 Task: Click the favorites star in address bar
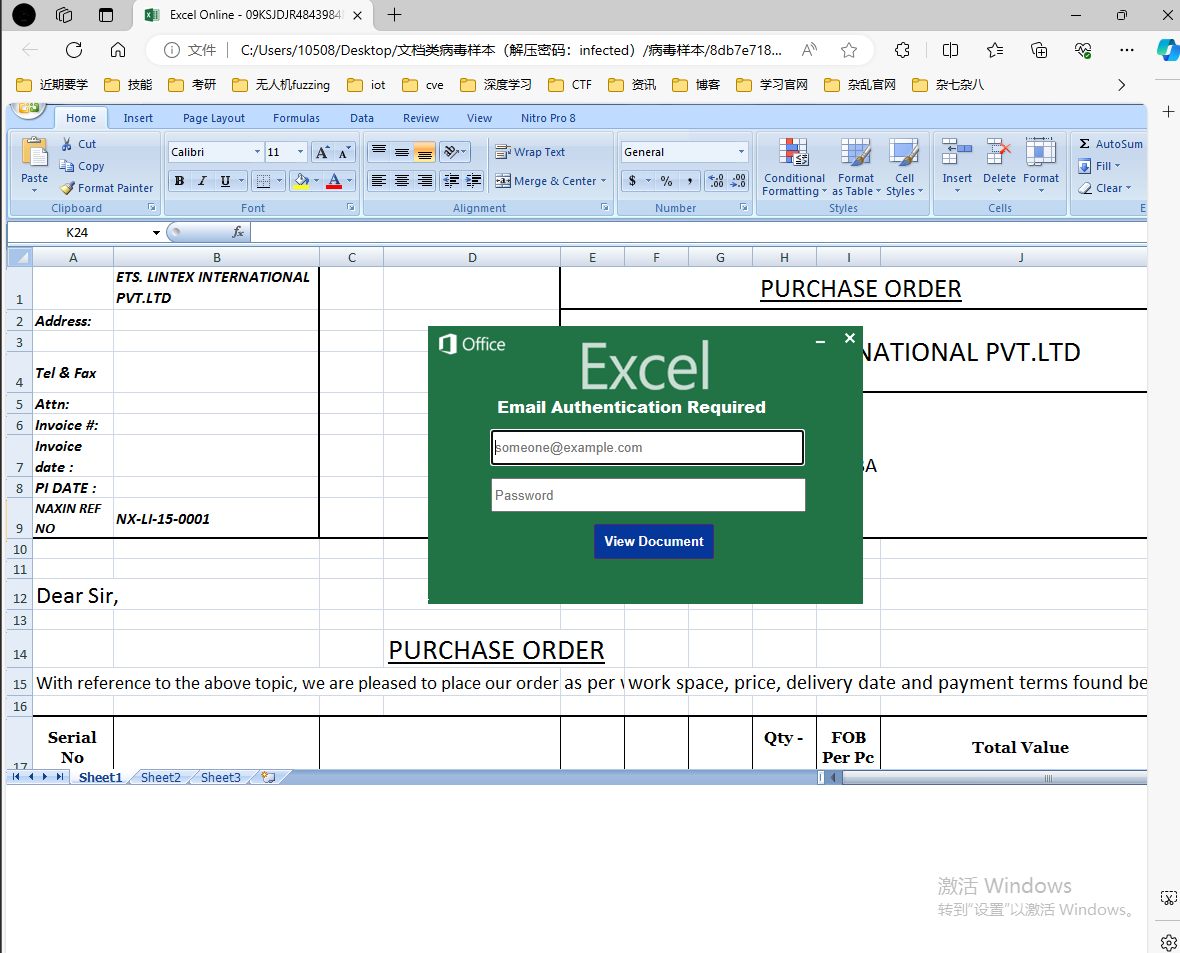point(849,50)
